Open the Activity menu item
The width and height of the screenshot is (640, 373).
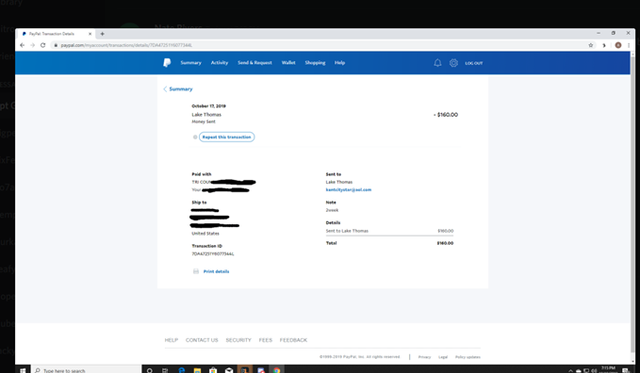[219, 63]
